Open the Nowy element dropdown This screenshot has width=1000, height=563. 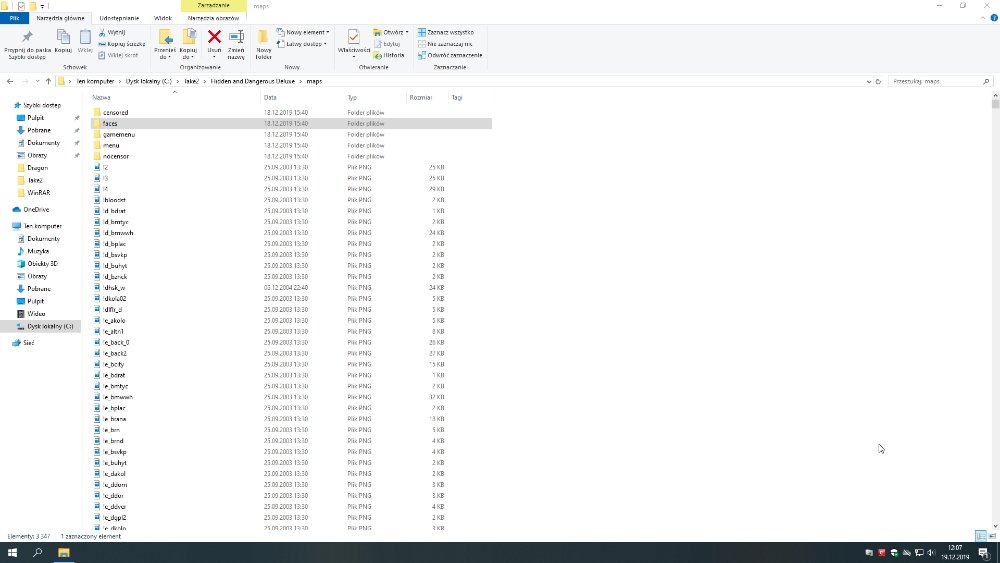click(307, 32)
